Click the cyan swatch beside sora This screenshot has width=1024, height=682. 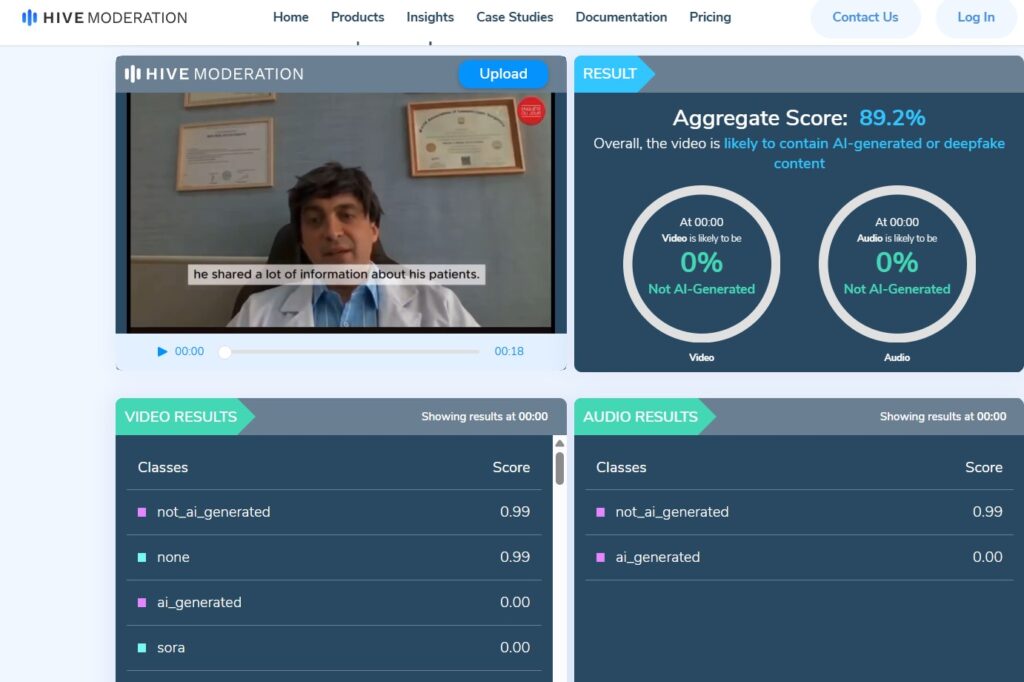[x=142, y=648]
